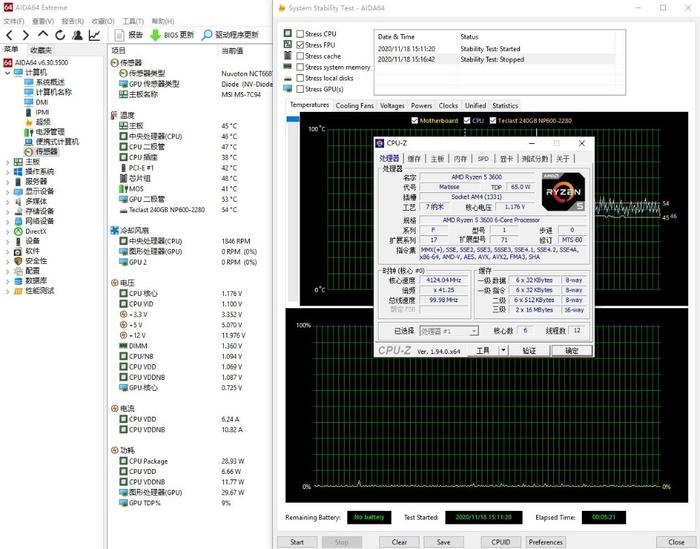Enable the Stress CPU checkbox
This screenshot has width=700, height=549.
point(300,34)
